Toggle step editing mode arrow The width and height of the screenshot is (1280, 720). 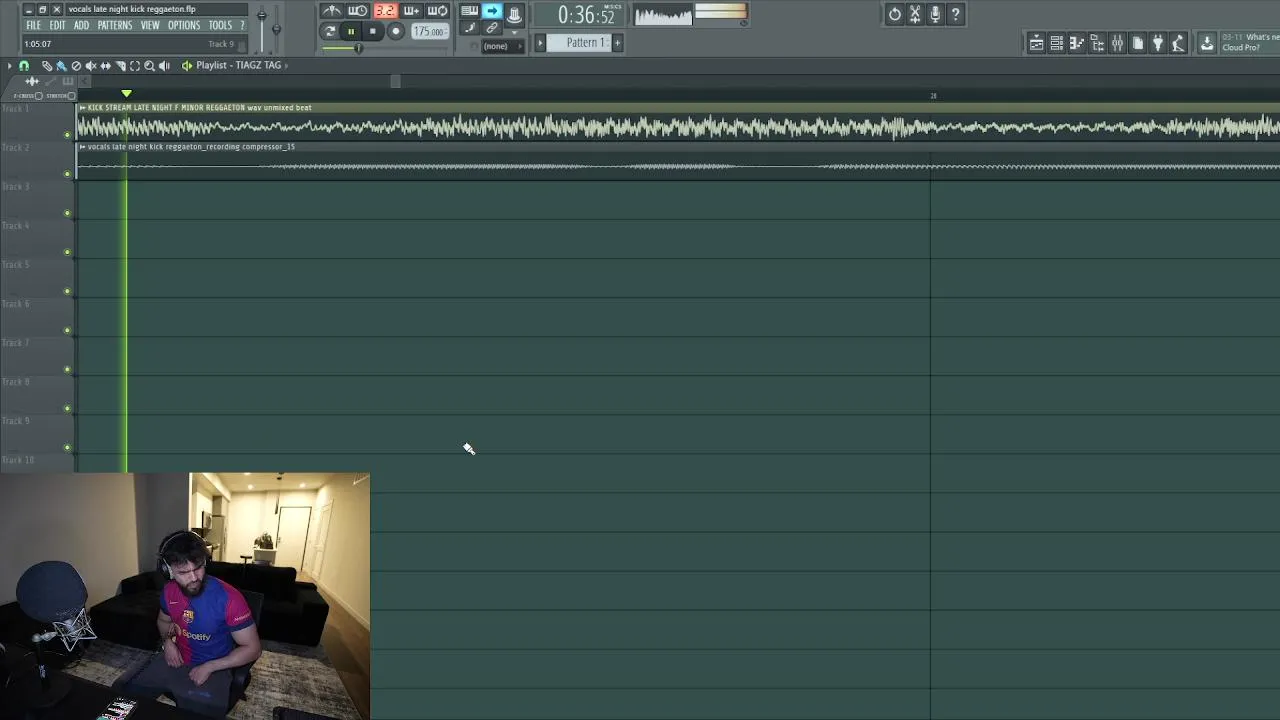point(492,11)
